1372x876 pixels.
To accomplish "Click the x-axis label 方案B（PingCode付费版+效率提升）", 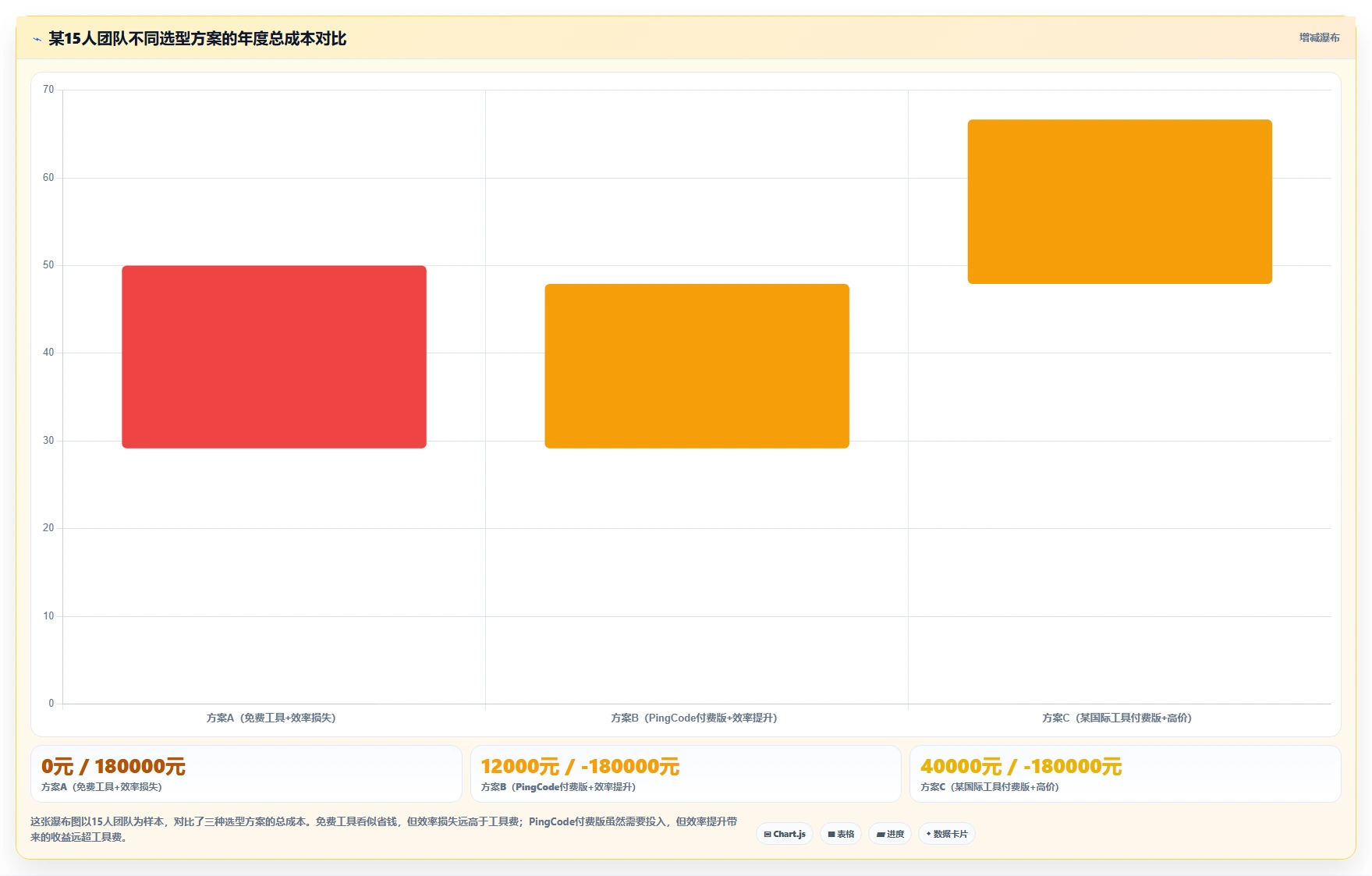I will click(x=694, y=718).
